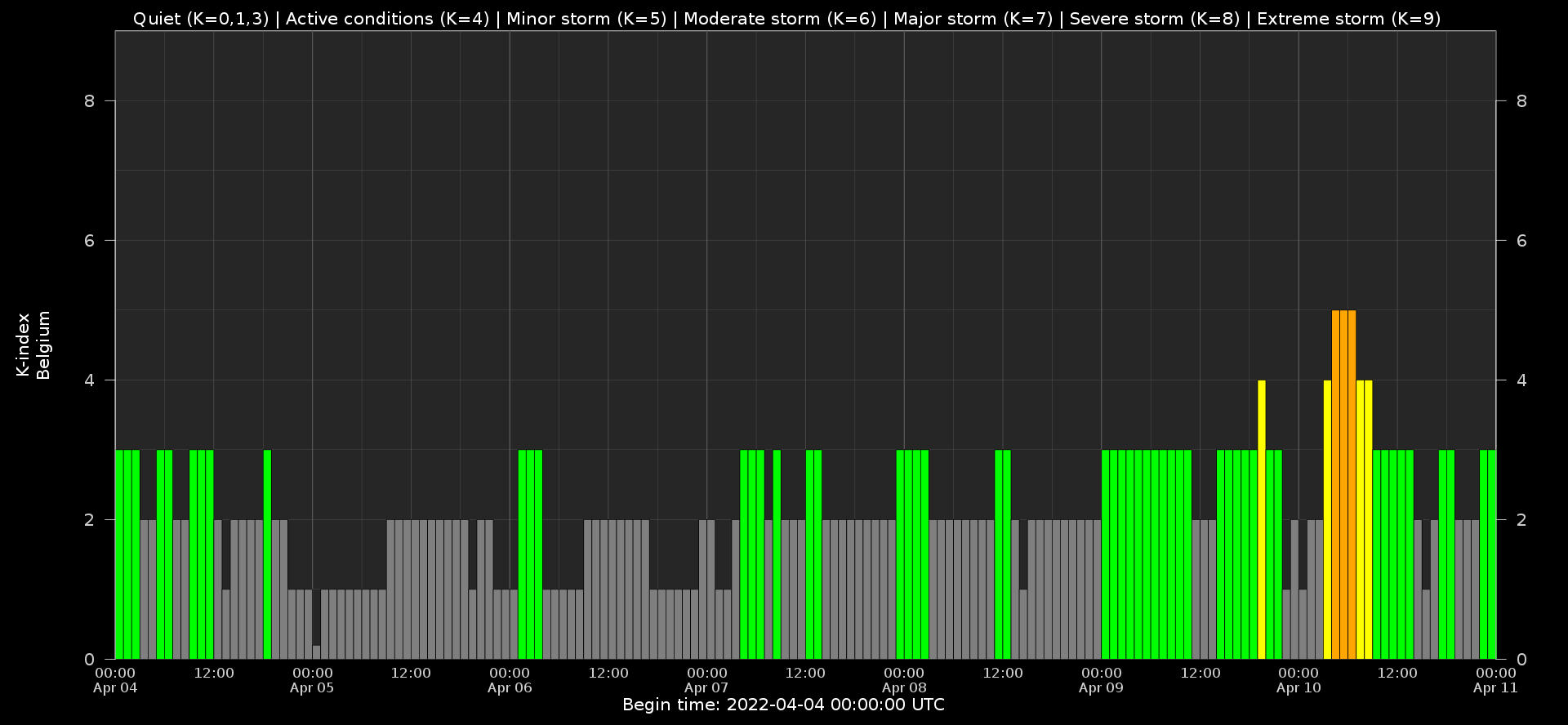The image size is (1568, 725).
Task: Select the "Severe storm (K=8)" legend text
Action: 1155,19
